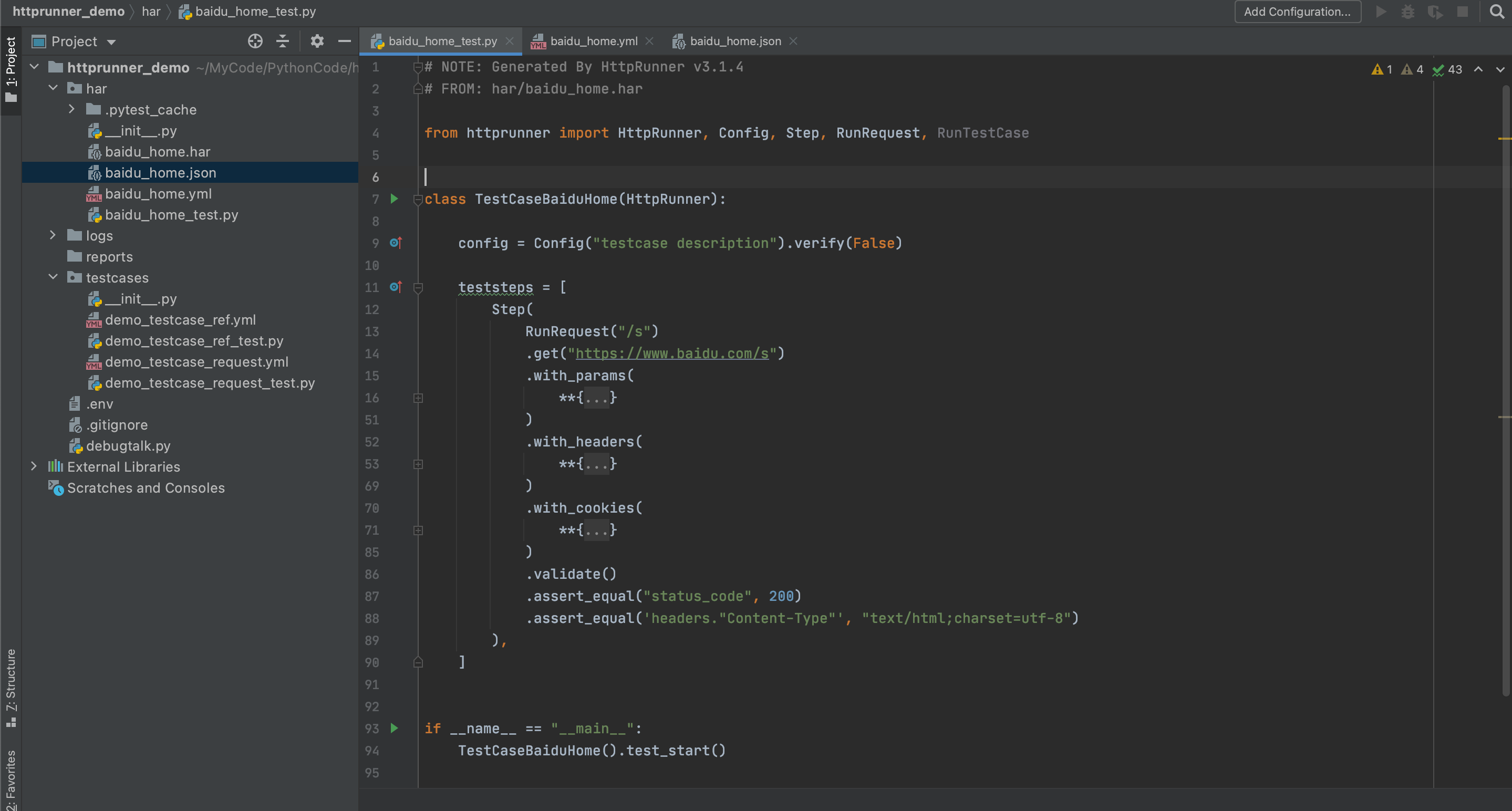Click the run gutter arrow on line 93
This screenshot has width=1512, height=811.
click(x=395, y=728)
